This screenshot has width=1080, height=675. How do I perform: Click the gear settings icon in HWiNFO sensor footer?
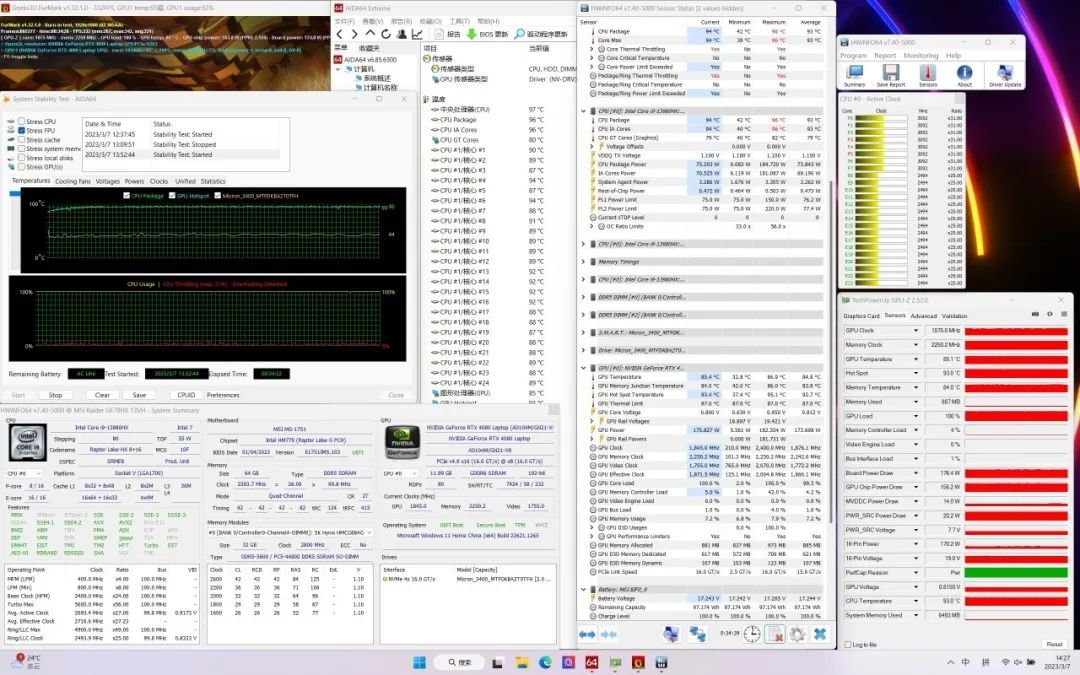point(797,634)
